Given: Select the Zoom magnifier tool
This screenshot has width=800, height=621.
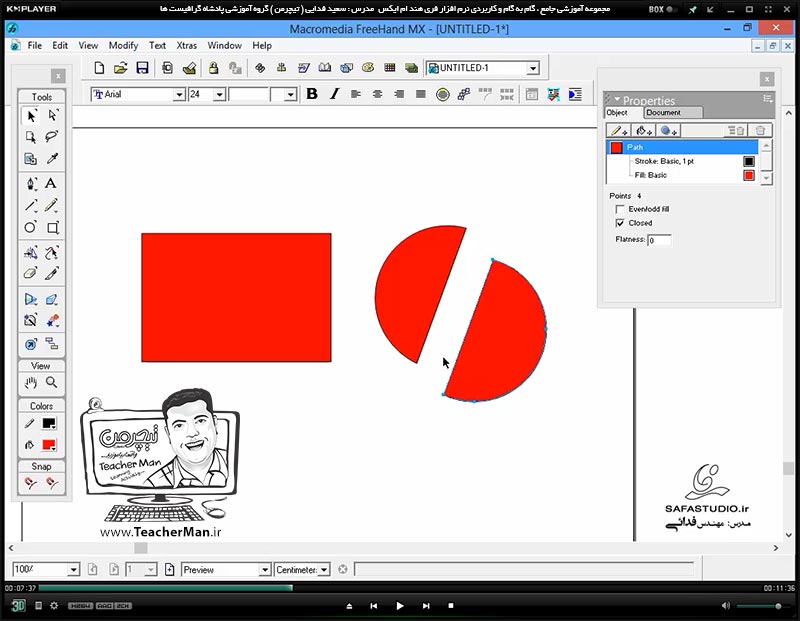Looking at the screenshot, I should click(52, 382).
